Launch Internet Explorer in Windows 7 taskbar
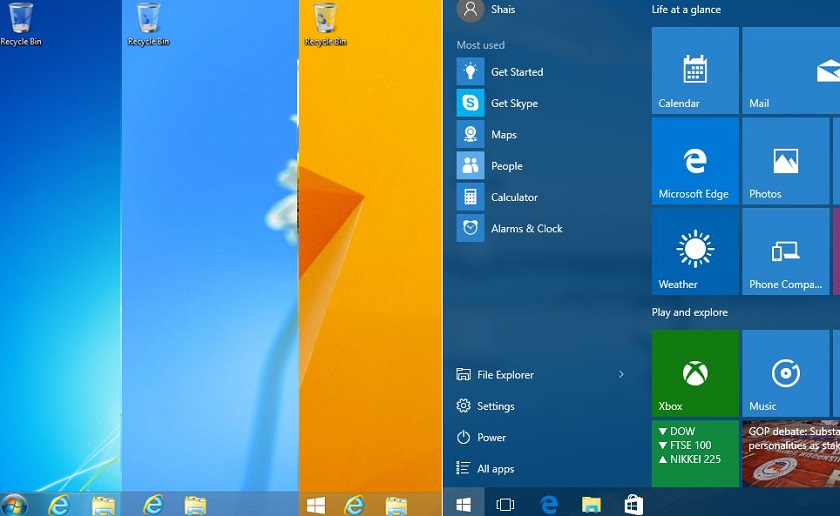This screenshot has width=840, height=516. (59, 505)
